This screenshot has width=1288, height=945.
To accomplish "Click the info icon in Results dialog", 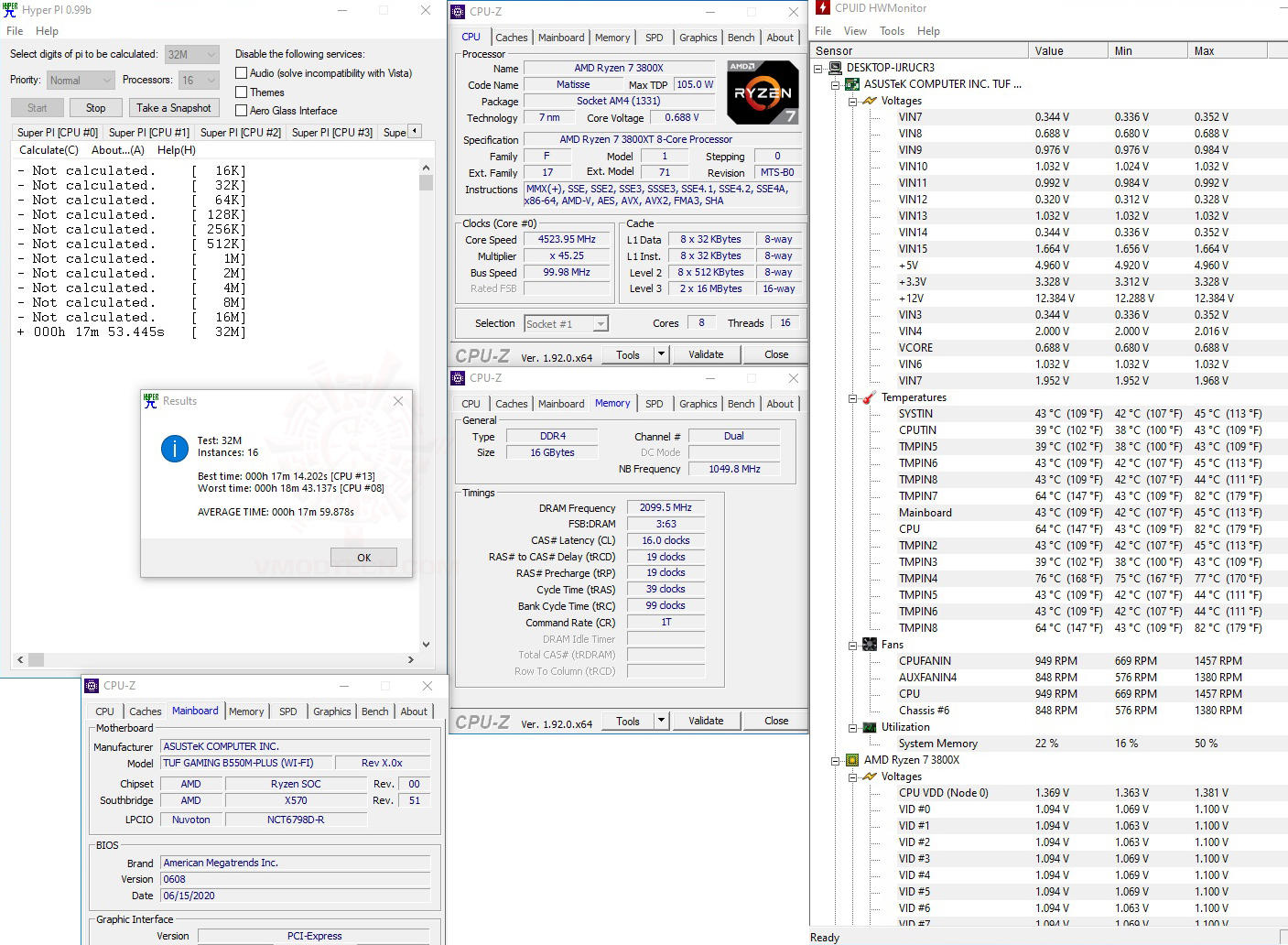I will tap(174, 448).
